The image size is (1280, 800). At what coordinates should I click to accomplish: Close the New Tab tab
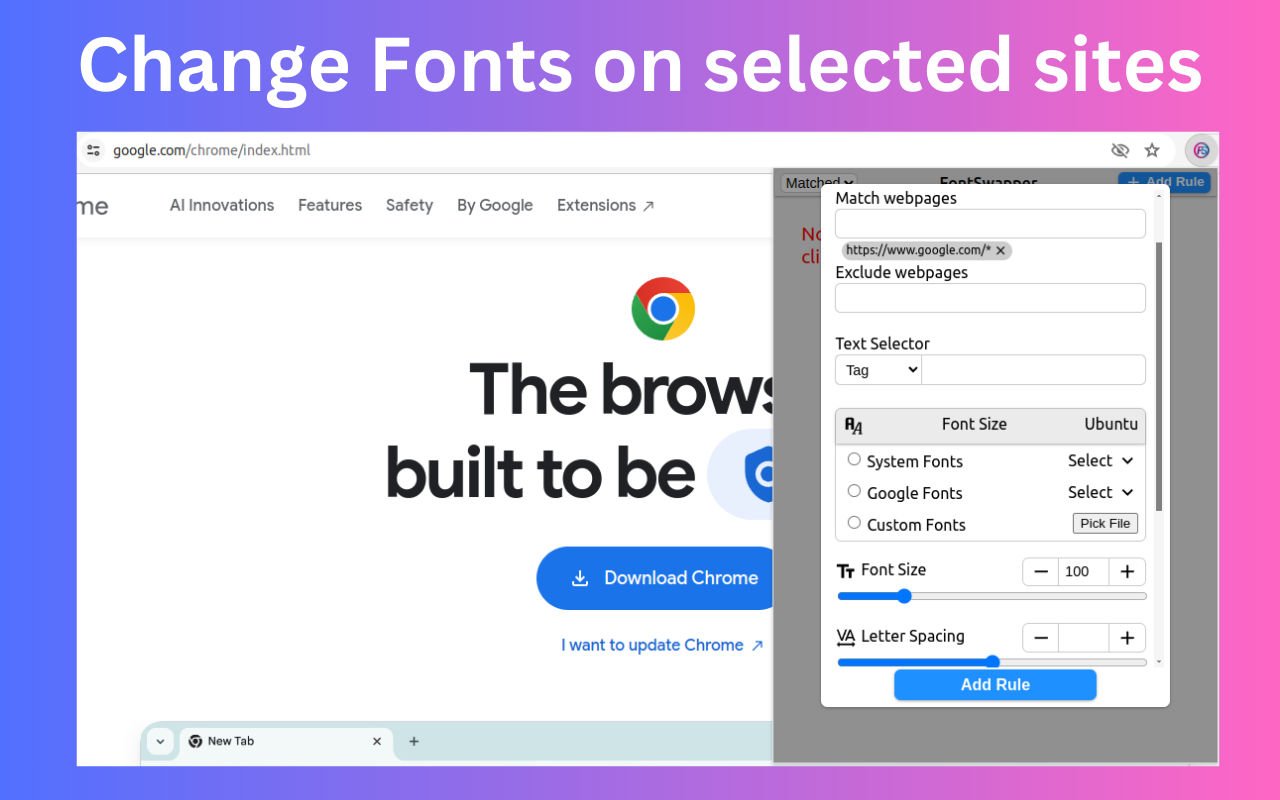click(377, 741)
